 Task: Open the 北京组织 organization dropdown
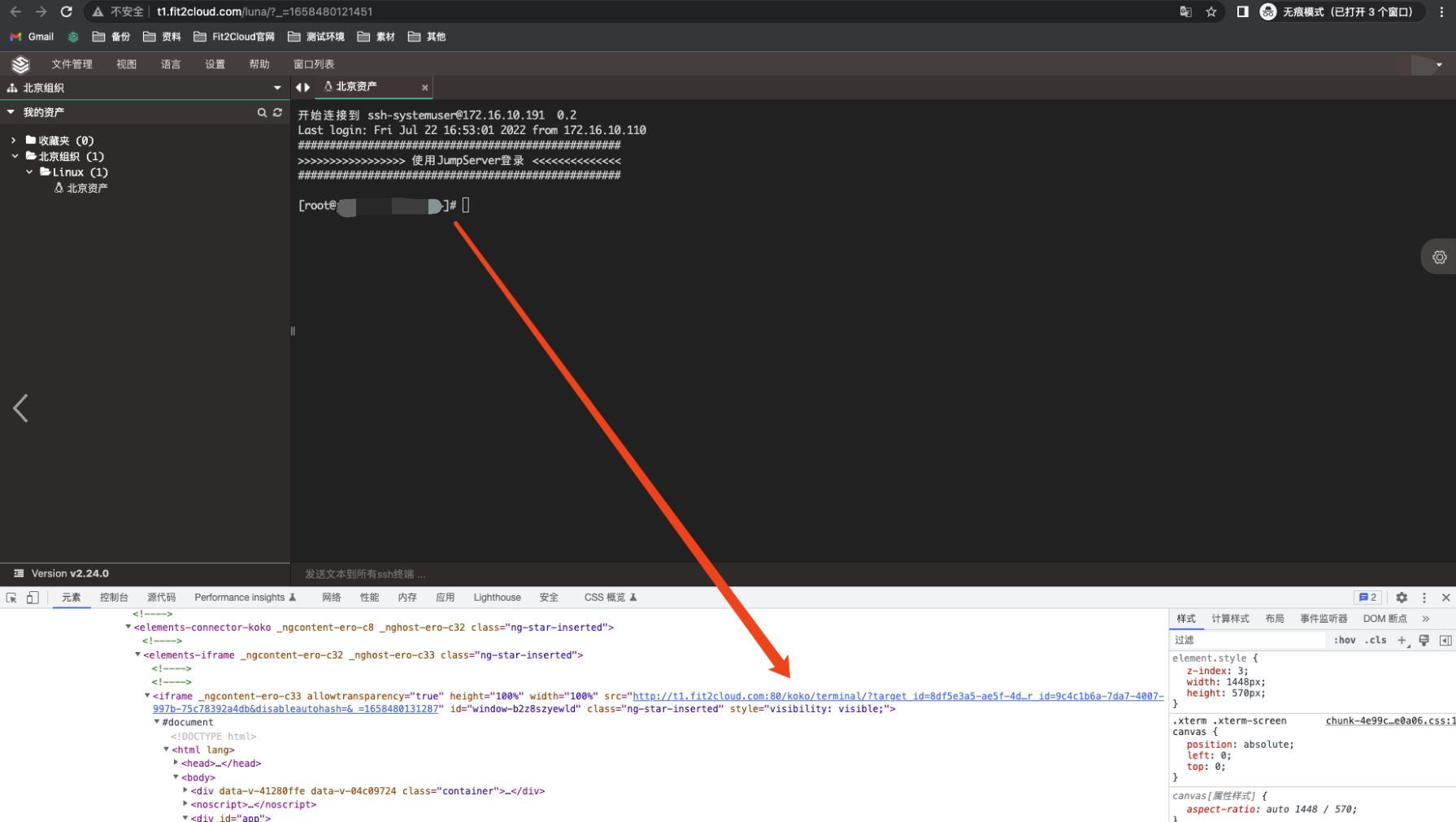tap(276, 87)
